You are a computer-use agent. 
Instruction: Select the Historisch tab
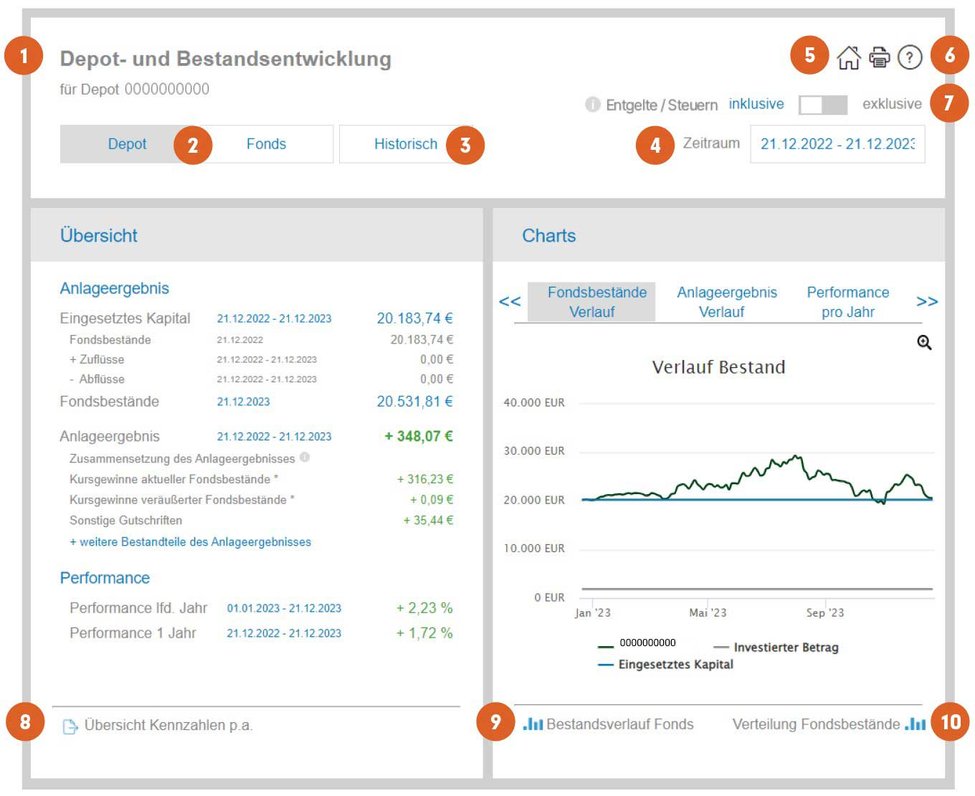405,144
